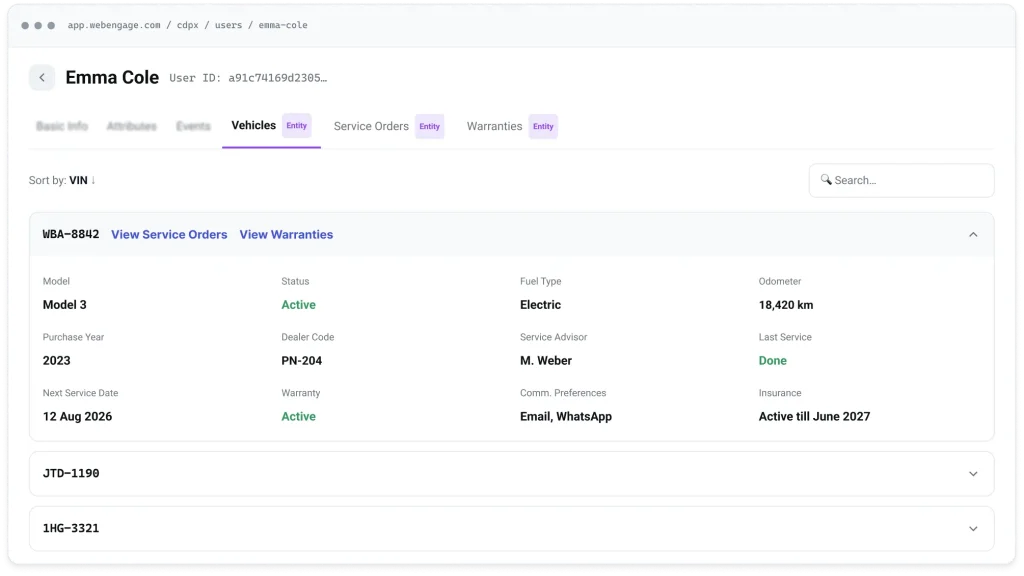The height and width of the screenshot is (576, 1024).
Task: Open the View Service Orders link
Action: pos(169,234)
